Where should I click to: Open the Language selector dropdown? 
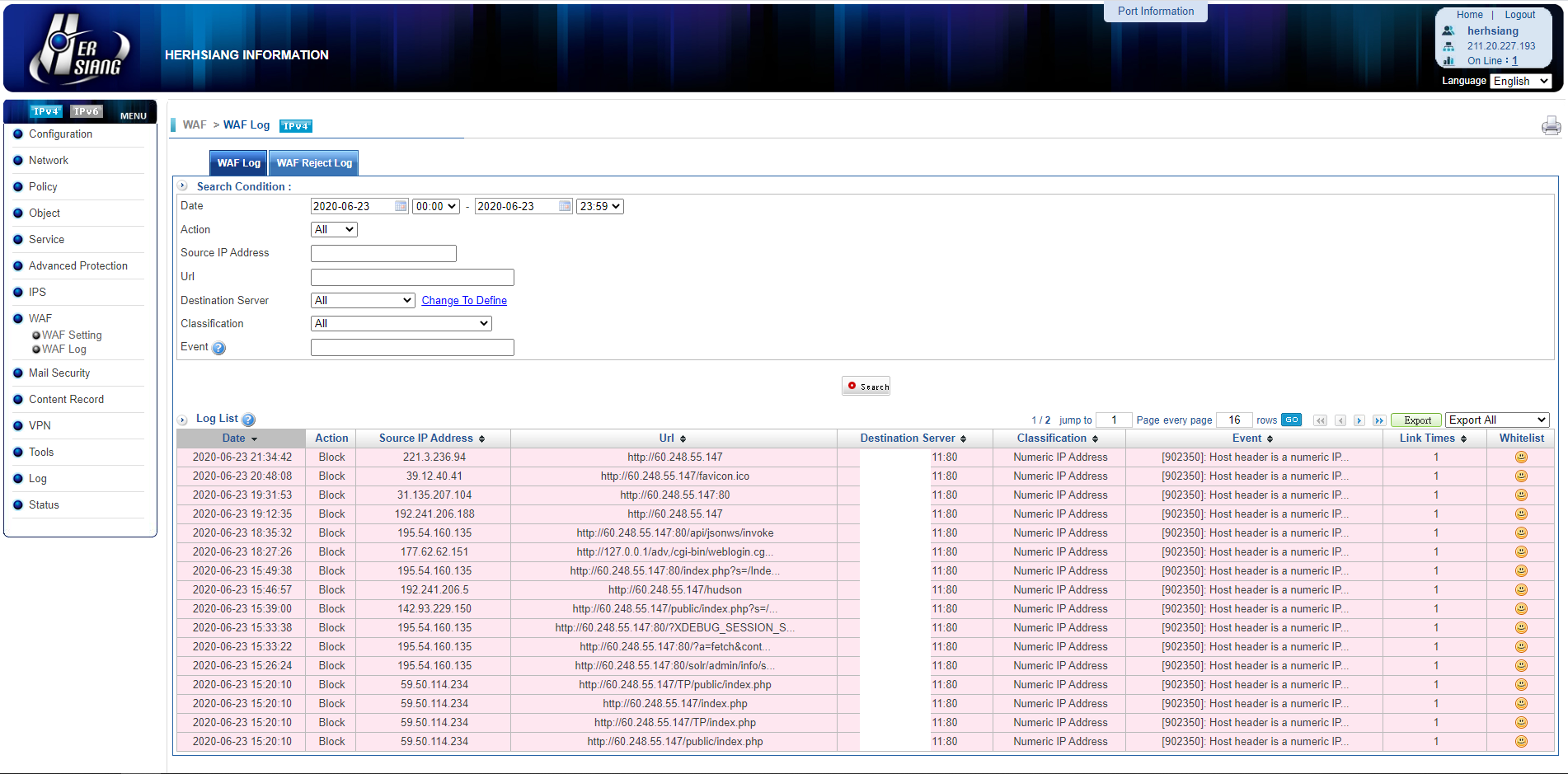point(1520,81)
